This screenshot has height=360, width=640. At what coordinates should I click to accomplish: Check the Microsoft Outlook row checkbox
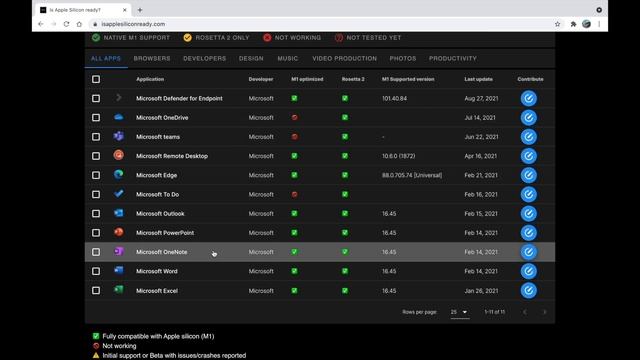[96, 213]
